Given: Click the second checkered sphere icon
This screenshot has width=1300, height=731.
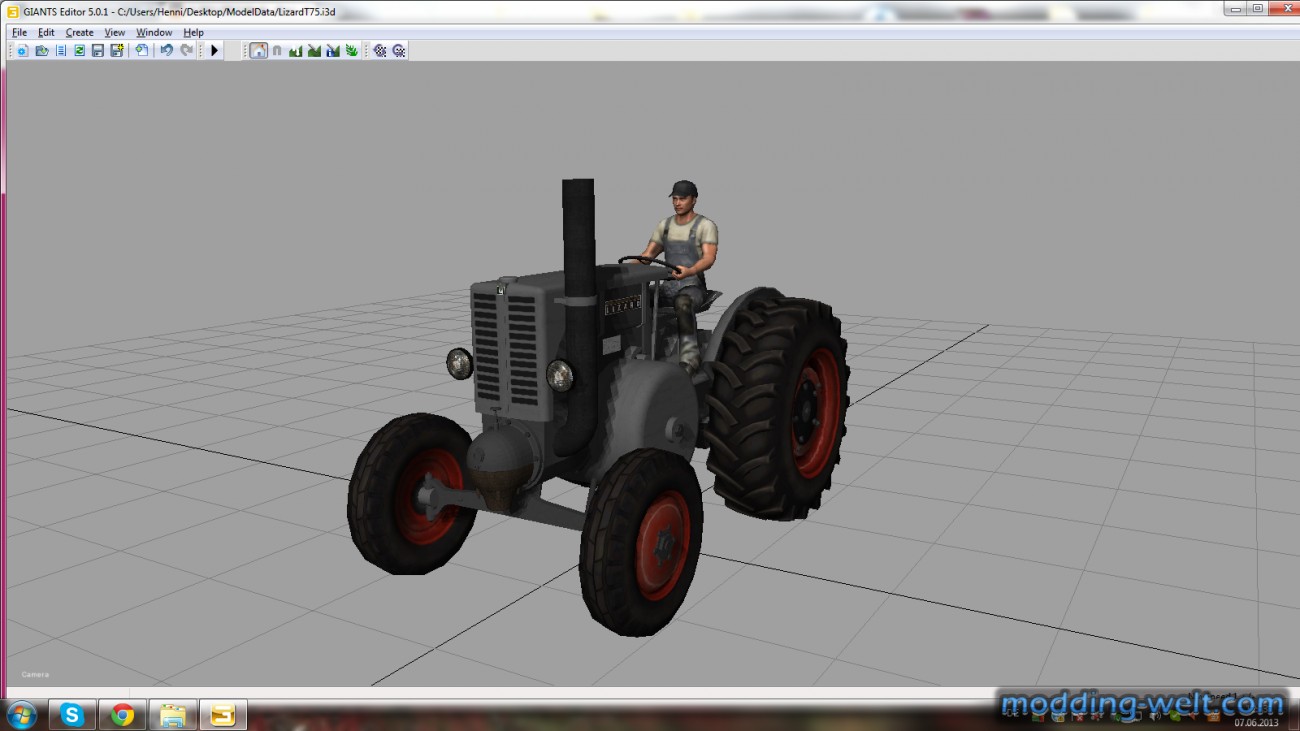Looking at the screenshot, I should tap(399, 50).
